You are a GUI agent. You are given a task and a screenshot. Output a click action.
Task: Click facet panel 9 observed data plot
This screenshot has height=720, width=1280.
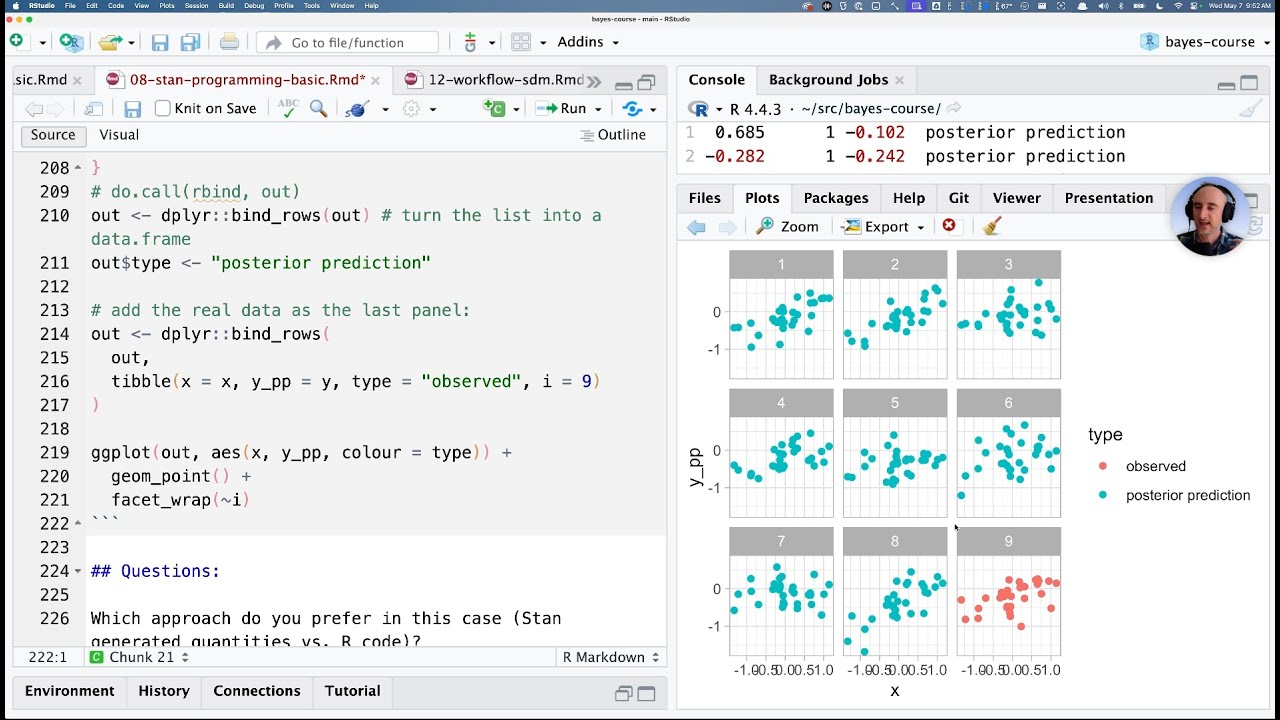[x=1008, y=605]
